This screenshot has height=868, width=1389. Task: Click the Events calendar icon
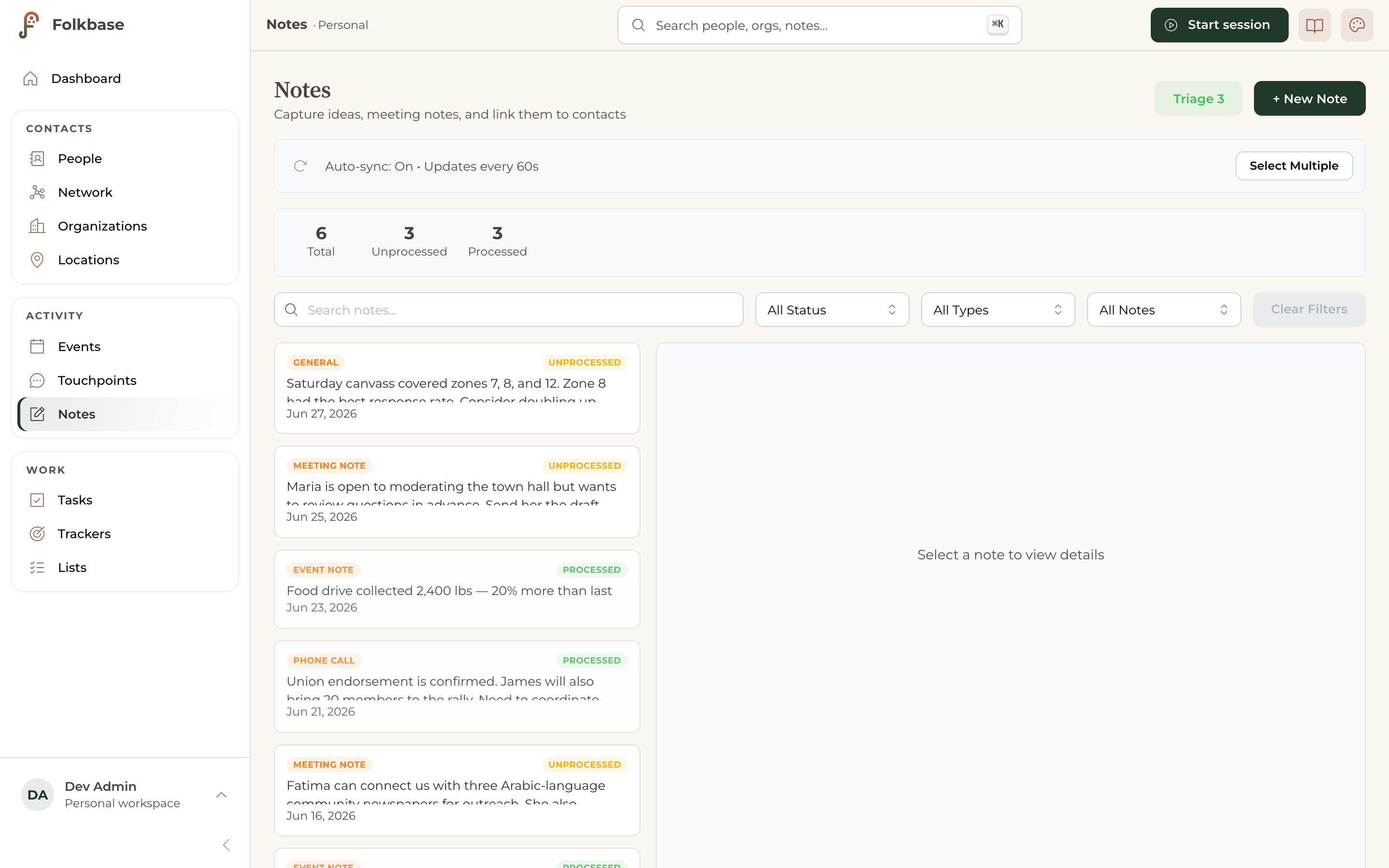[x=37, y=347]
